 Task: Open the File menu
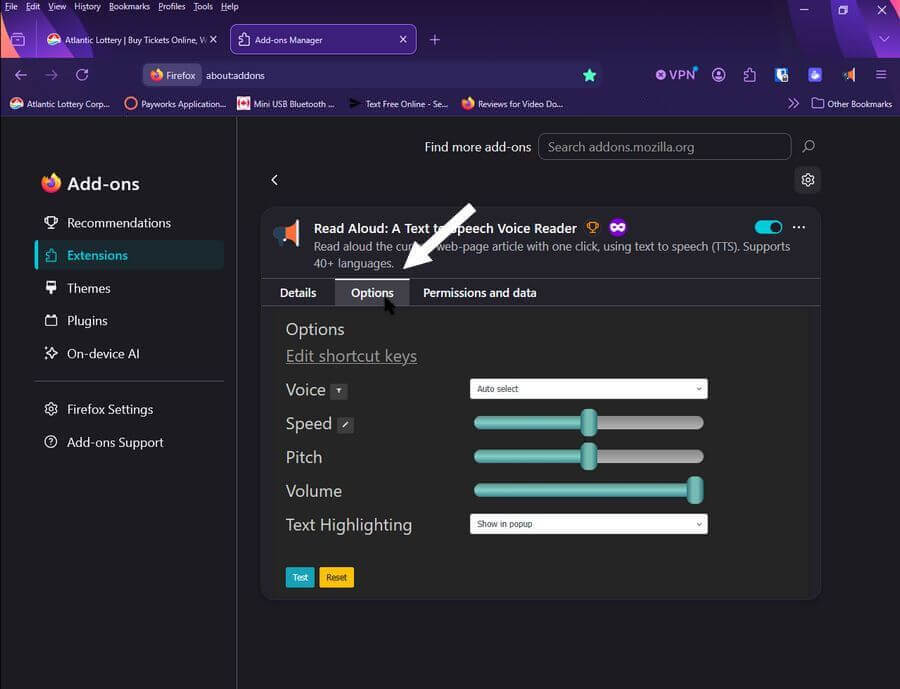pyautogui.click(x=11, y=6)
